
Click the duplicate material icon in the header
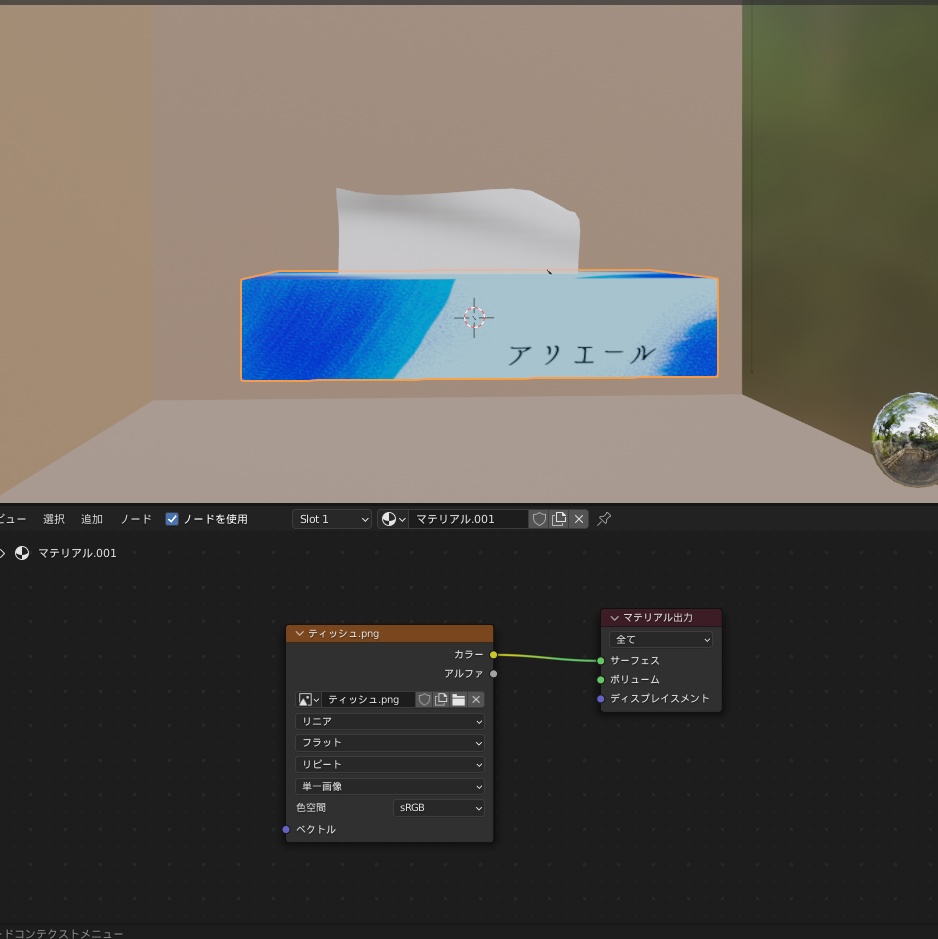click(559, 519)
